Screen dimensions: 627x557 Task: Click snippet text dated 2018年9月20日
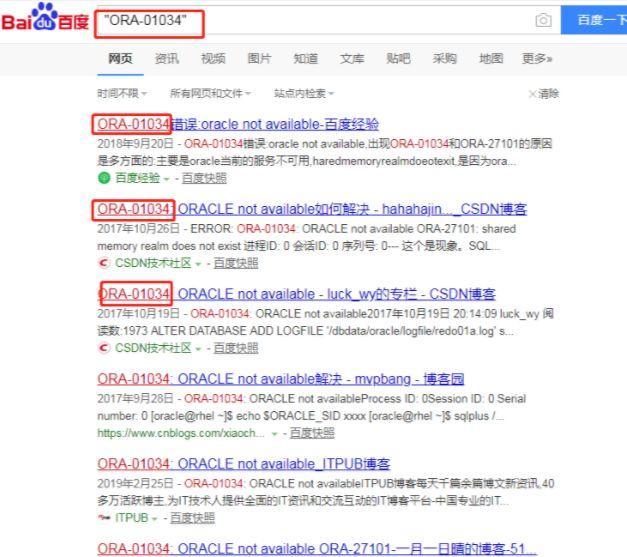click(x=325, y=152)
